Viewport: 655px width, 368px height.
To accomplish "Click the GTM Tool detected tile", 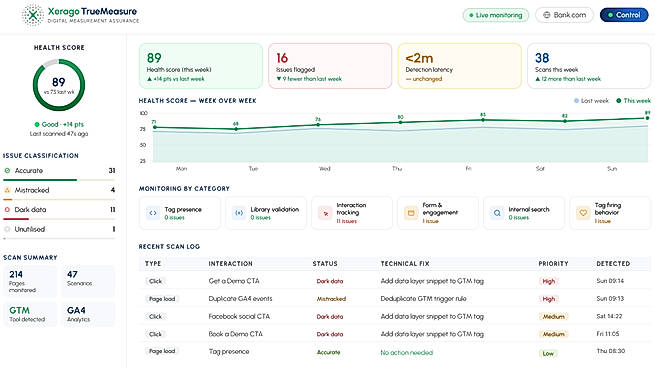I will [x=30, y=314].
